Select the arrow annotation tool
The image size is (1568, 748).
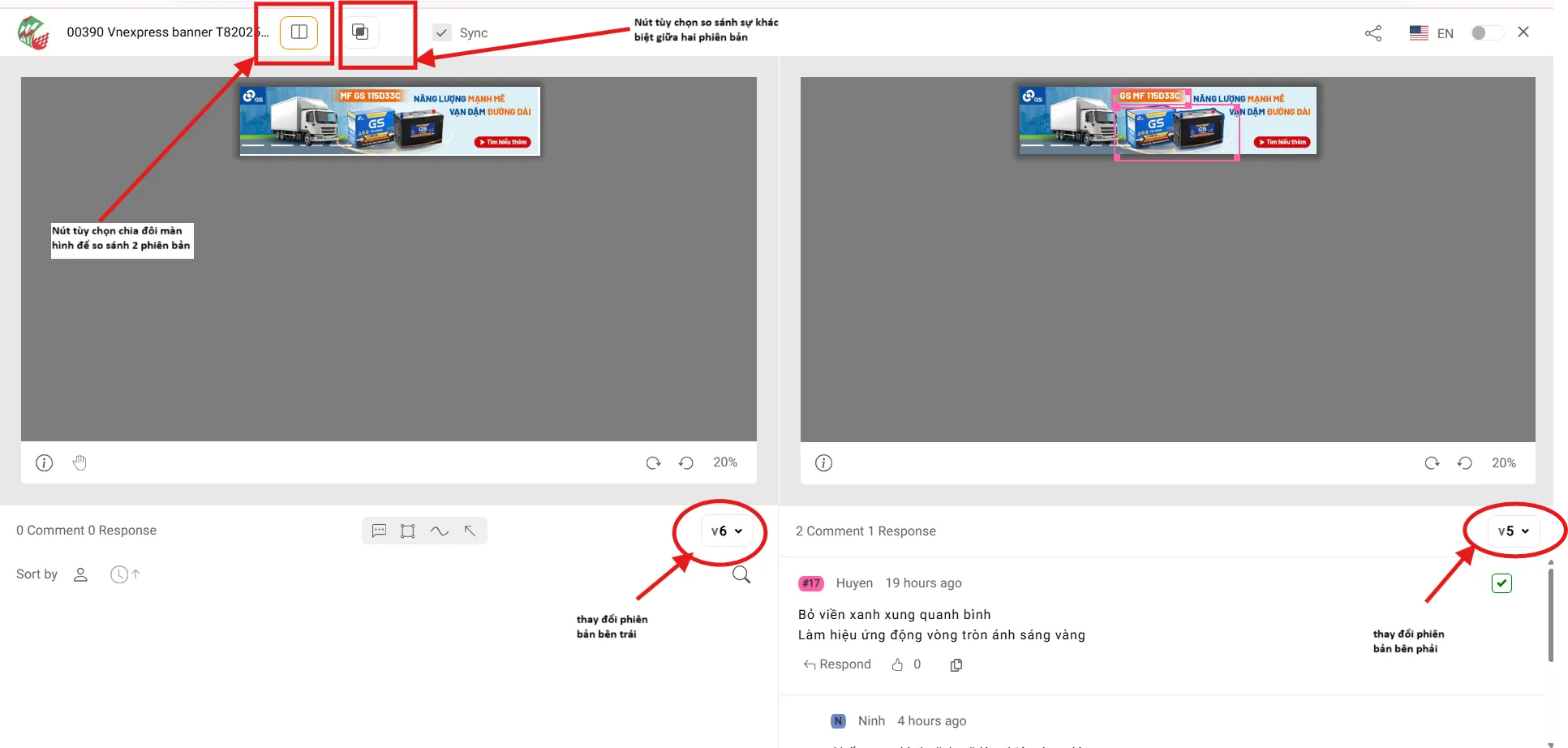[470, 531]
